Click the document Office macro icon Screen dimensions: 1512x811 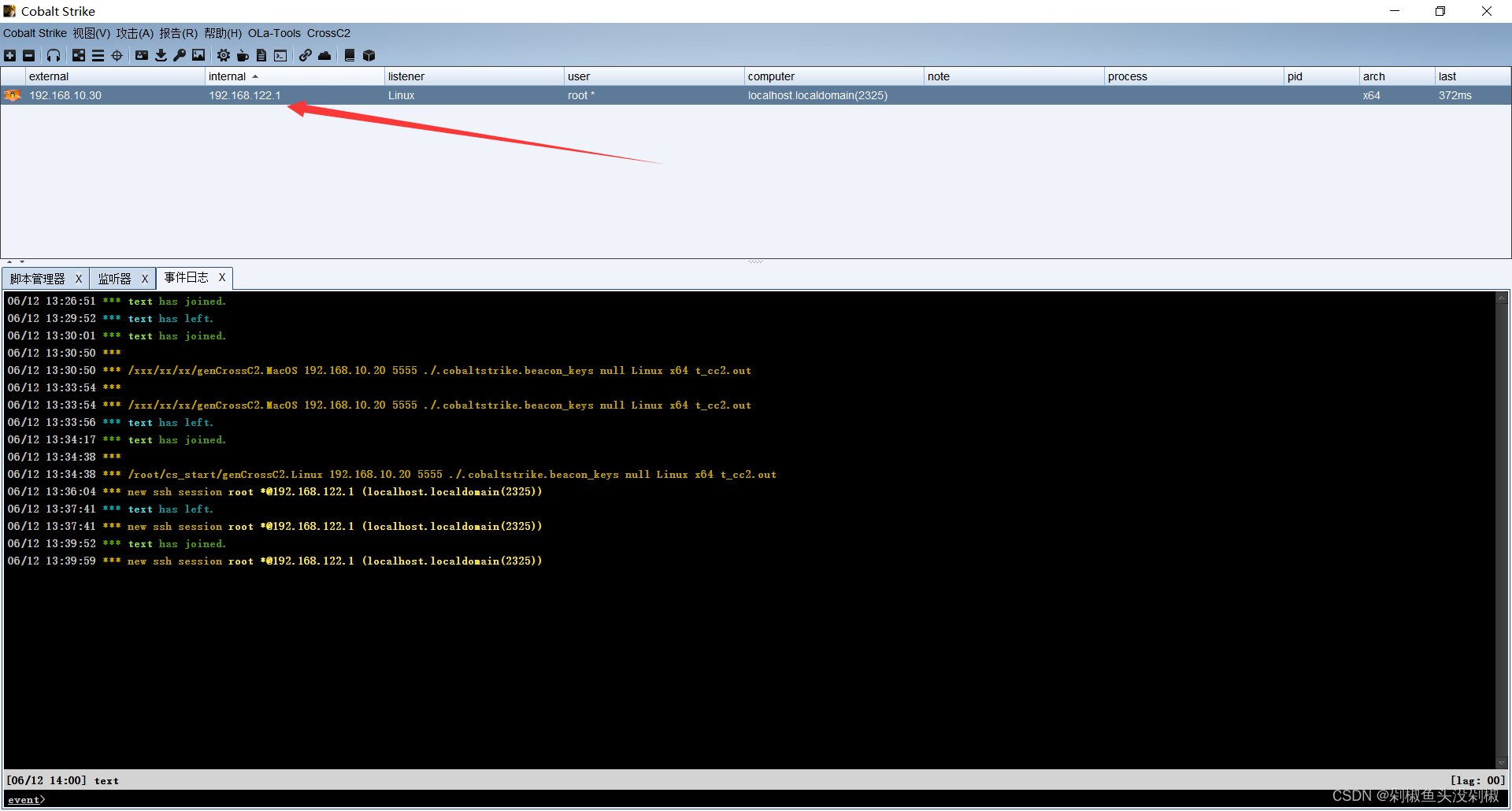coord(261,55)
